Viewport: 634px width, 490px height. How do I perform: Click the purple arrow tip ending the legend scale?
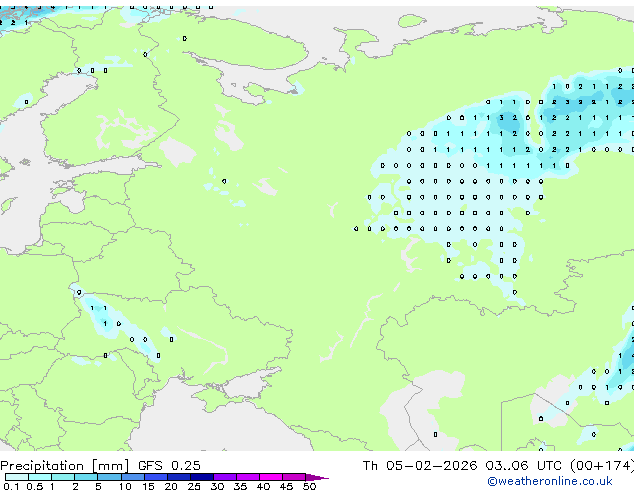317,477
